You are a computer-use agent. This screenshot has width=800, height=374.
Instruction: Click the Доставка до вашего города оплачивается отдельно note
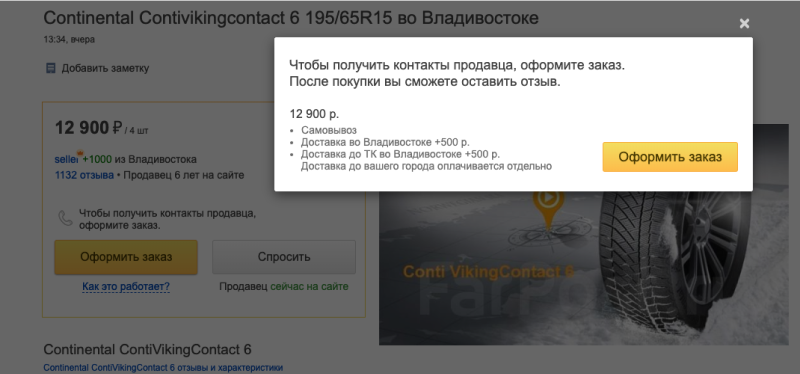point(426,166)
